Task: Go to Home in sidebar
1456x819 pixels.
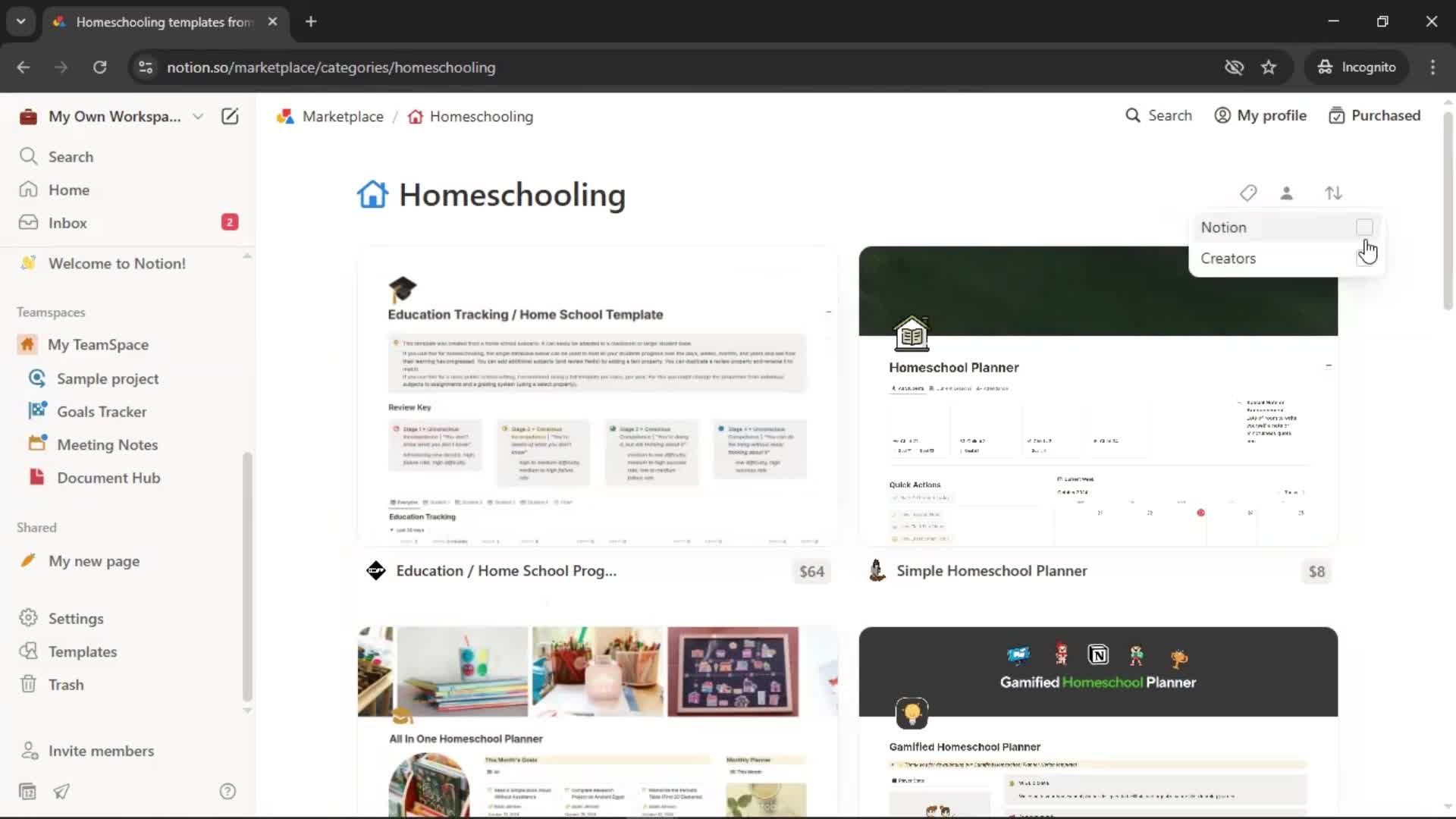Action: coord(69,190)
